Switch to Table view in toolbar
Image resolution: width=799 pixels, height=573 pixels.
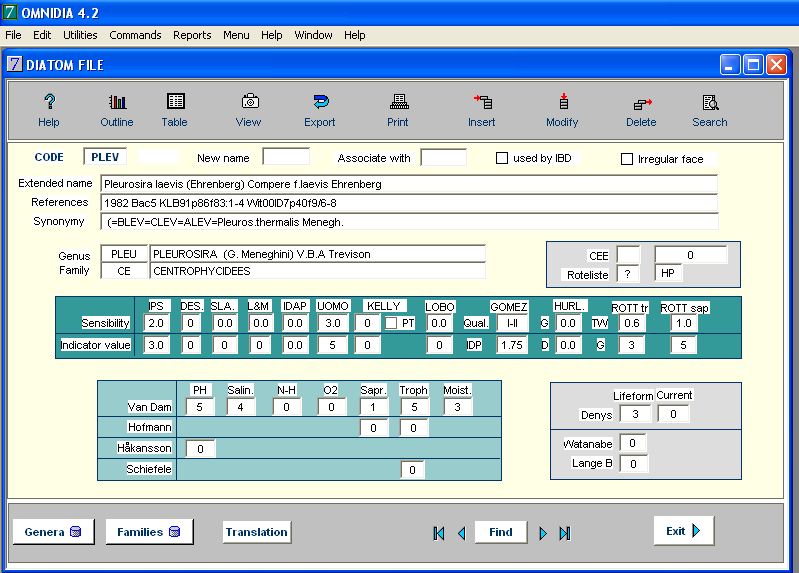[x=175, y=111]
